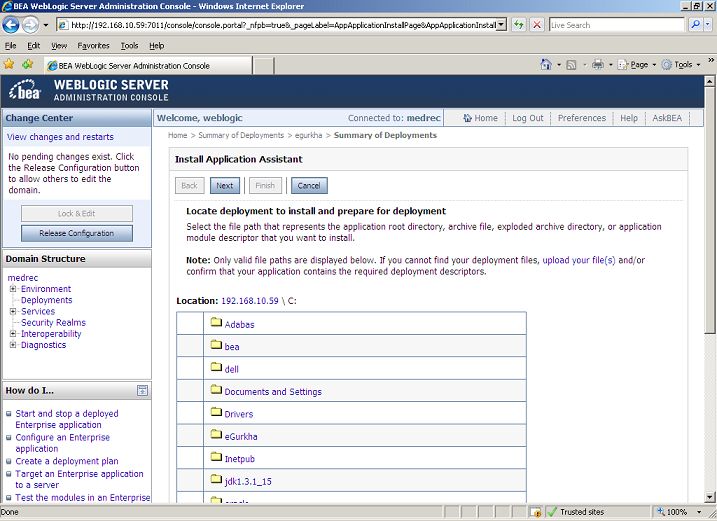
Task: Open the Favorites menu
Action: tap(93, 46)
